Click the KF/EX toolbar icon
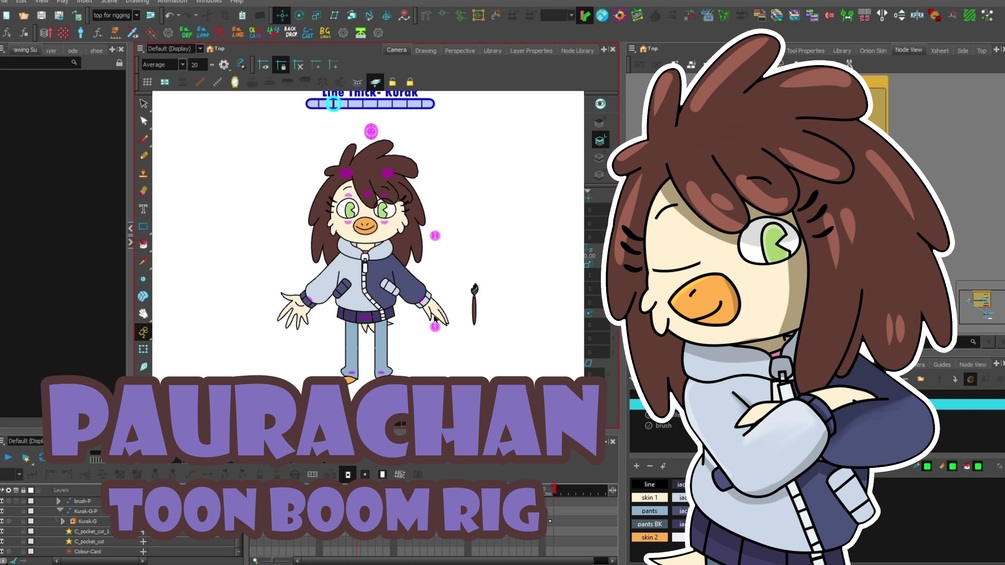 click(x=917, y=15)
